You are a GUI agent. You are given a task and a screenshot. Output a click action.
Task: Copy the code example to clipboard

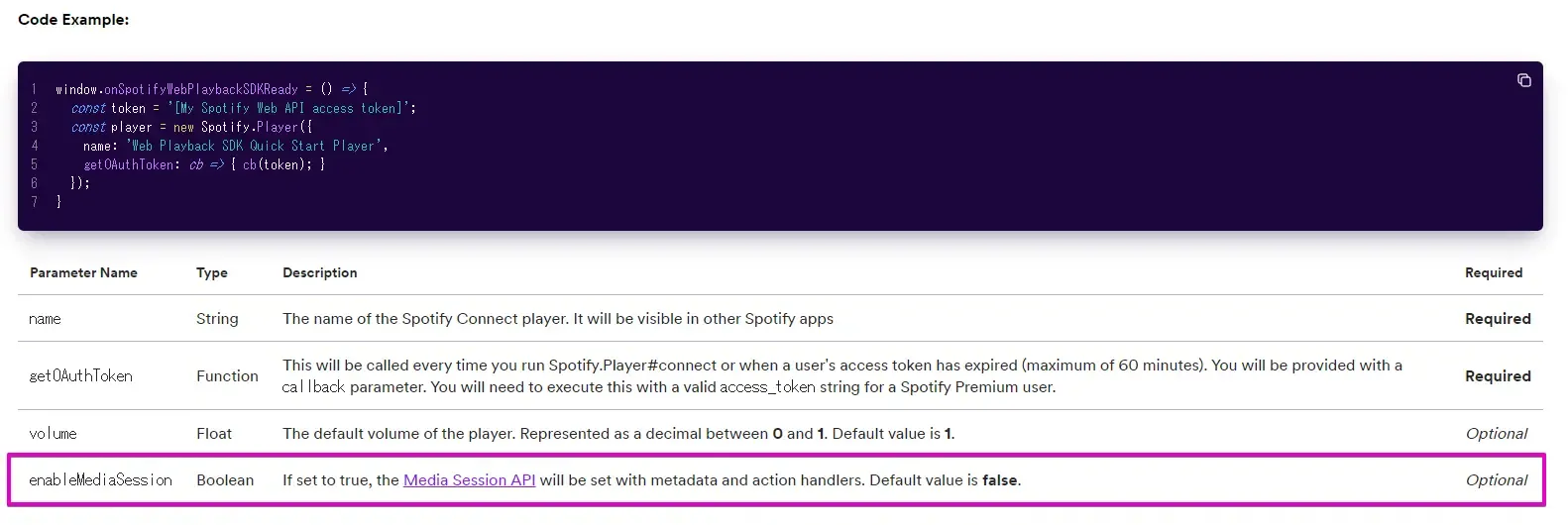[x=1524, y=80]
